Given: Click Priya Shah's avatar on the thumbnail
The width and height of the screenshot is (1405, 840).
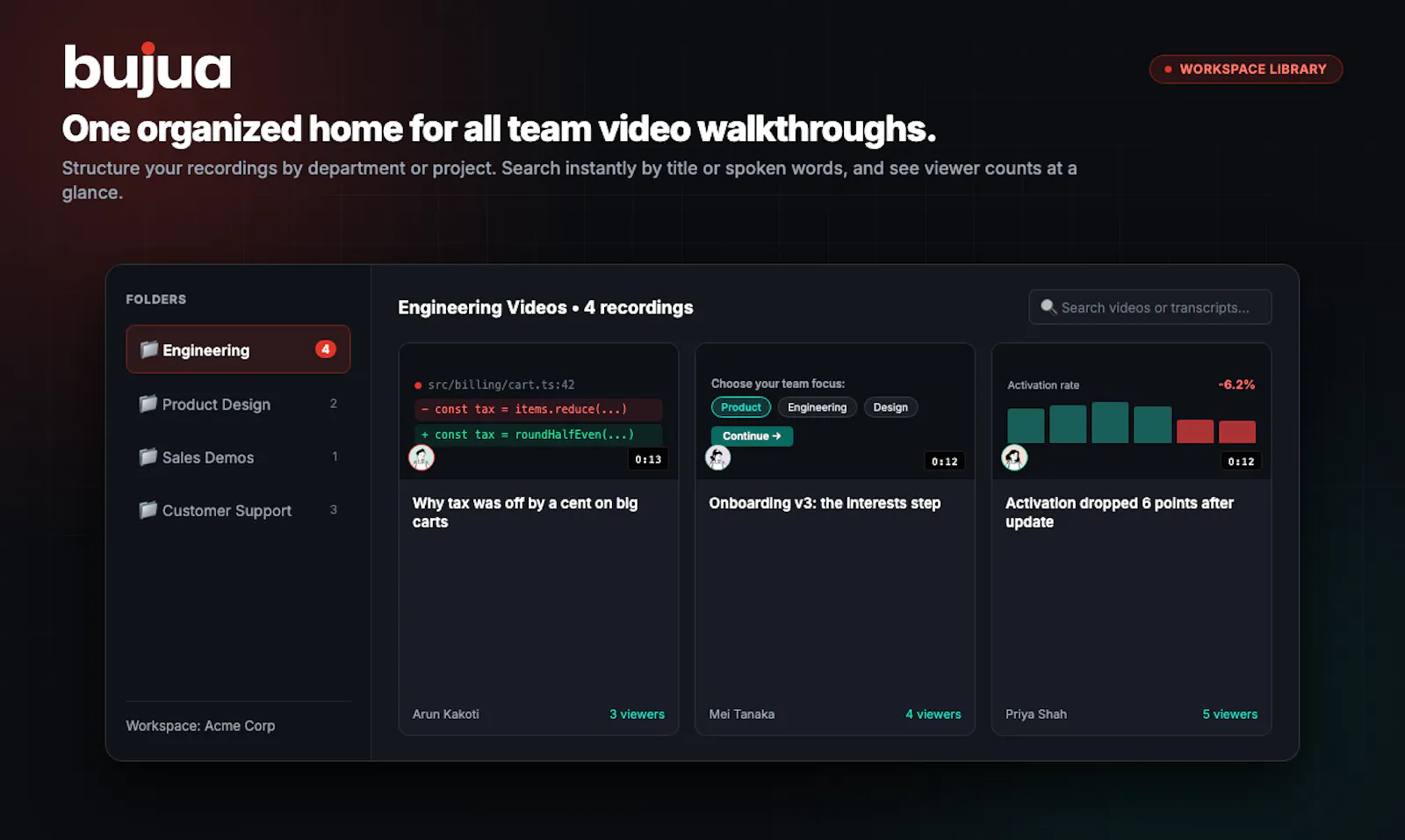Looking at the screenshot, I should (1014, 457).
